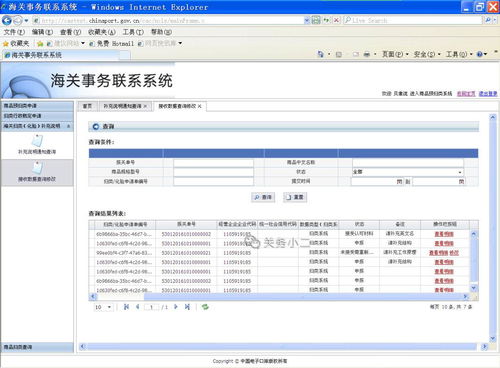Go to next results page
The height and width of the screenshot is (368, 500).
click(176, 307)
